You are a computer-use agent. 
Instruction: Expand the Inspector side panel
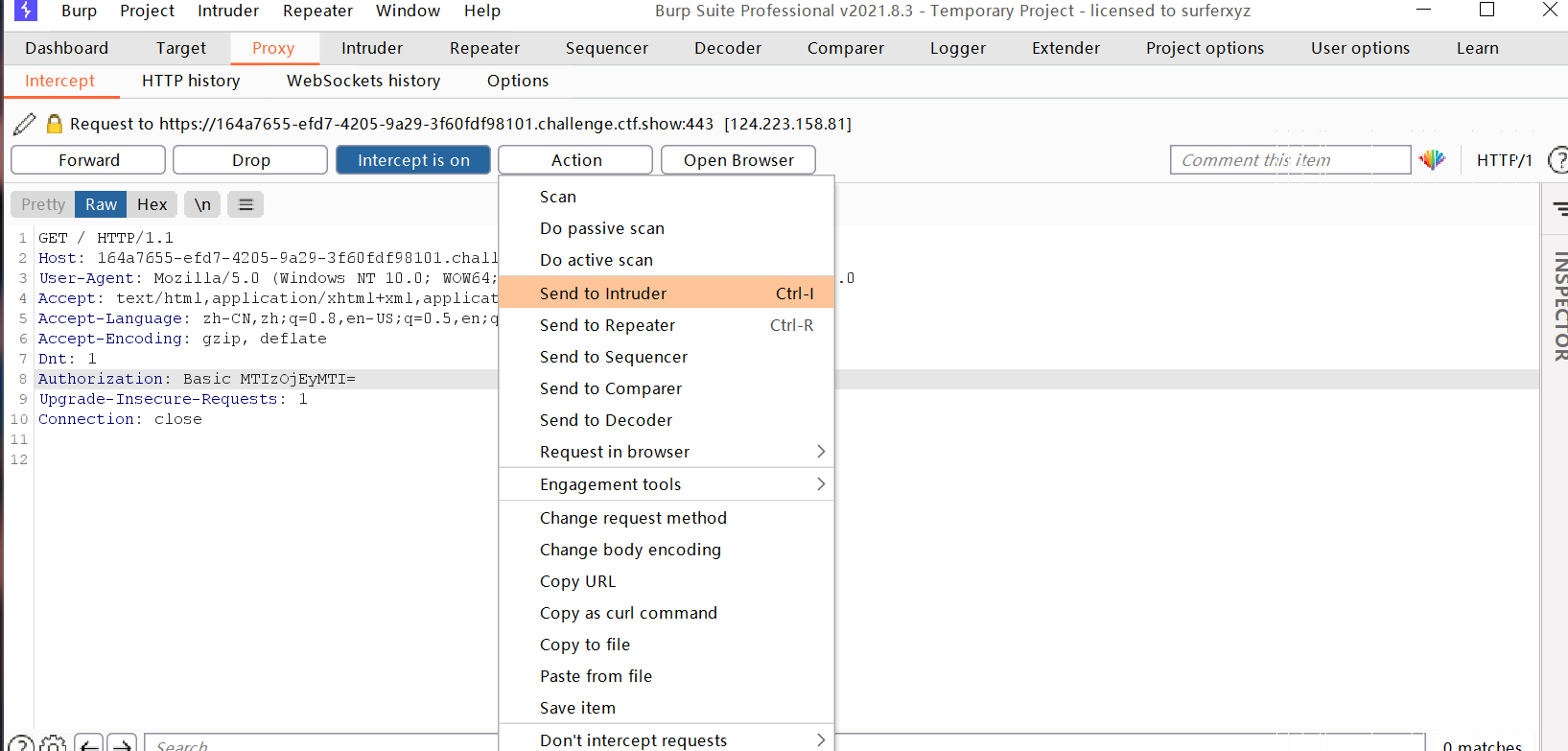(1560, 306)
